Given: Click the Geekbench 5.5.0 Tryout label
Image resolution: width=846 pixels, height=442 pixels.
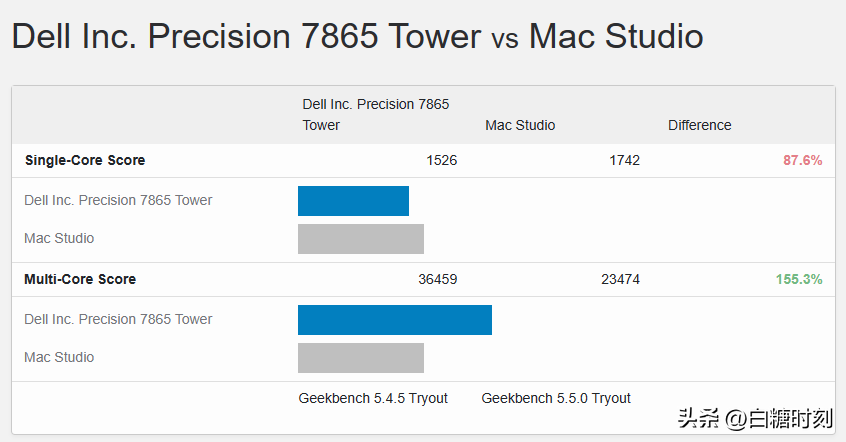Looking at the screenshot, I should [x=556, y=398].
